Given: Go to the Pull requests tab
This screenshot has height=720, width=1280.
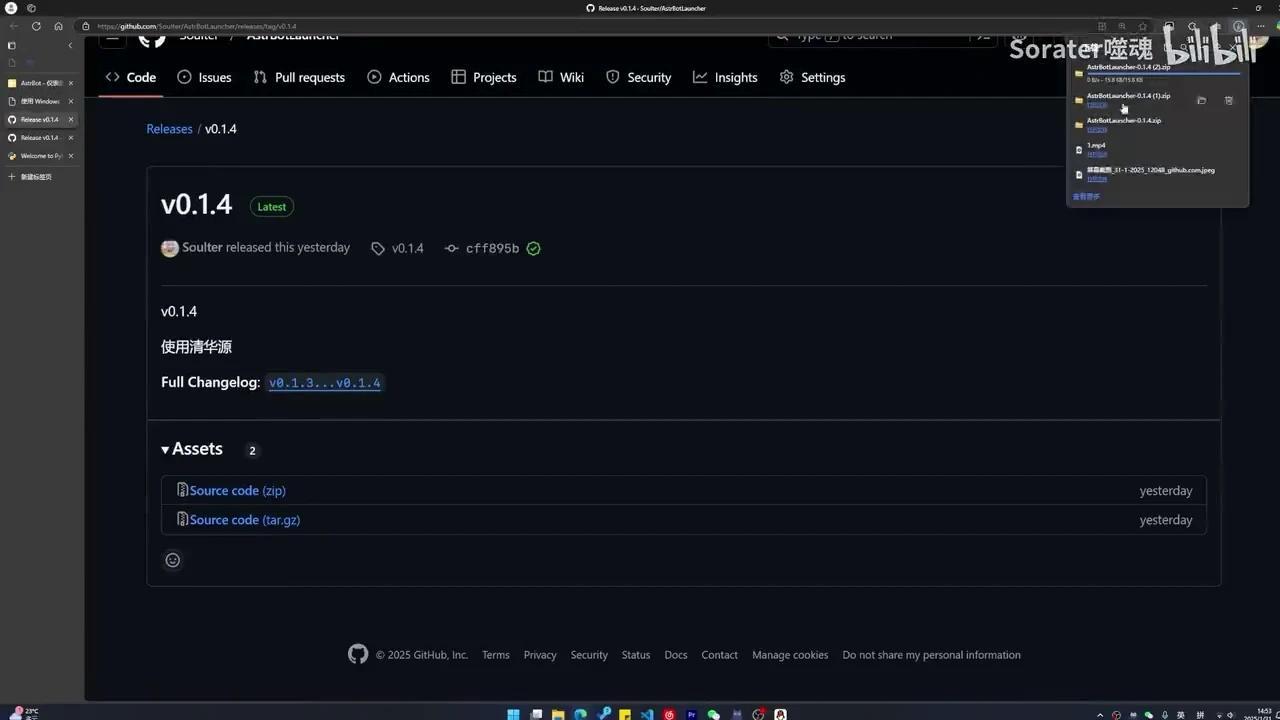Looking at the screenshot, I should pyautogui.click(x=299, y=77).
